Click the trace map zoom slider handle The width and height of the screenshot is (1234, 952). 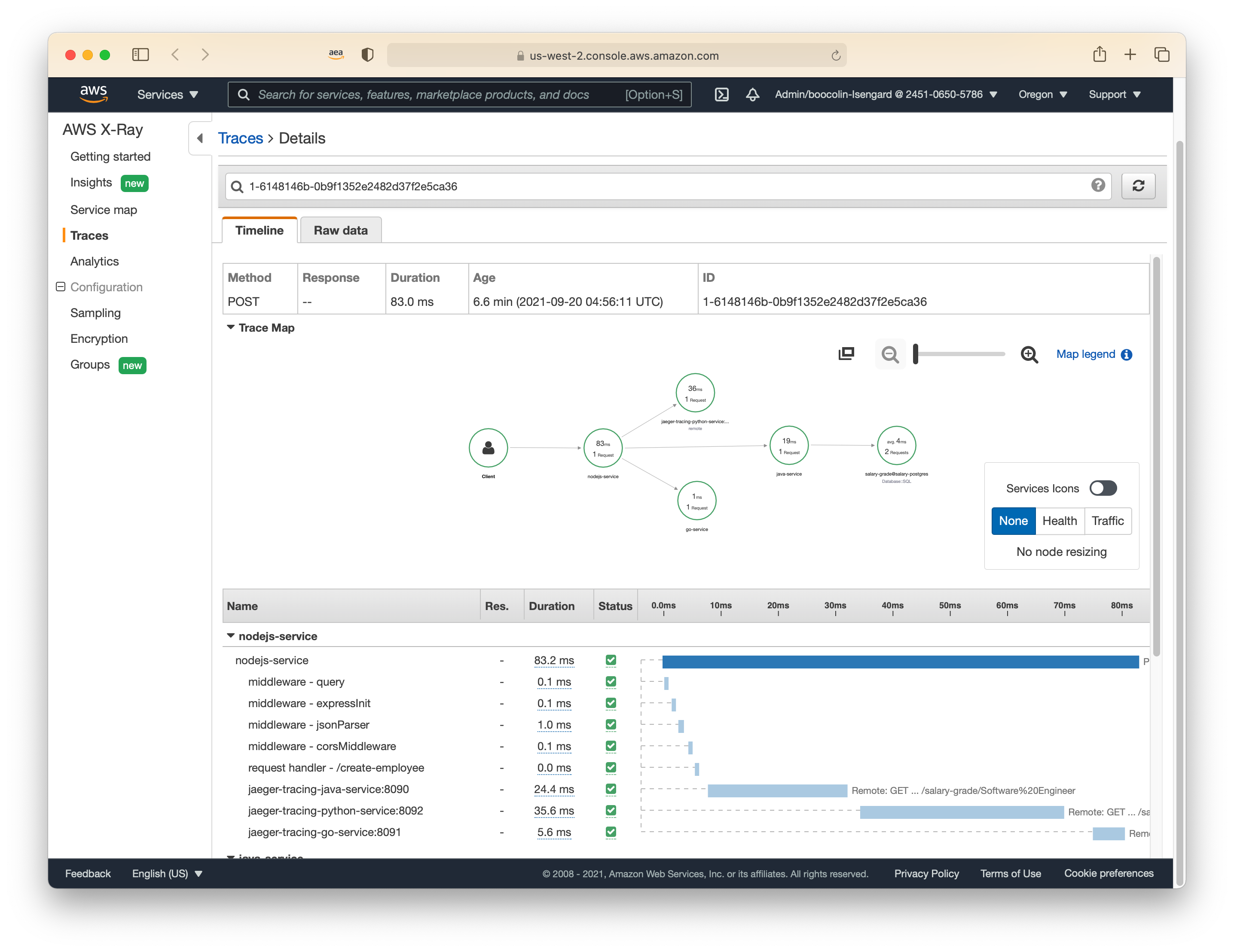click(916, 354)
